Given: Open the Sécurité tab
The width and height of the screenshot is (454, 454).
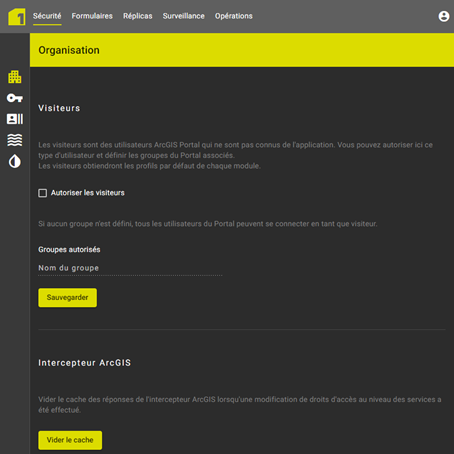Looking at the screenshot, I should pos(47,16).
